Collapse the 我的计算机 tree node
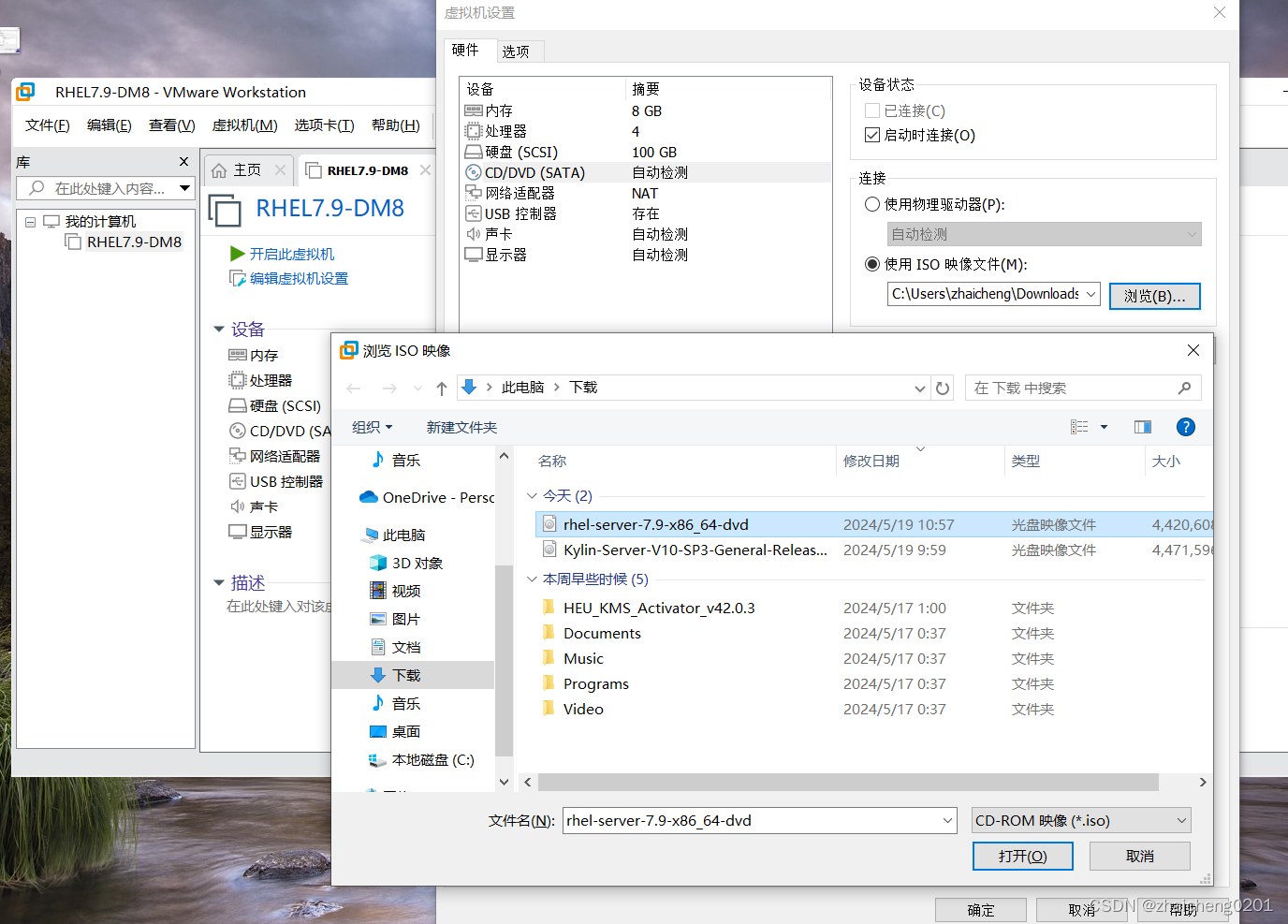This screenshot has width=1288, height=924. pos(30,222)
